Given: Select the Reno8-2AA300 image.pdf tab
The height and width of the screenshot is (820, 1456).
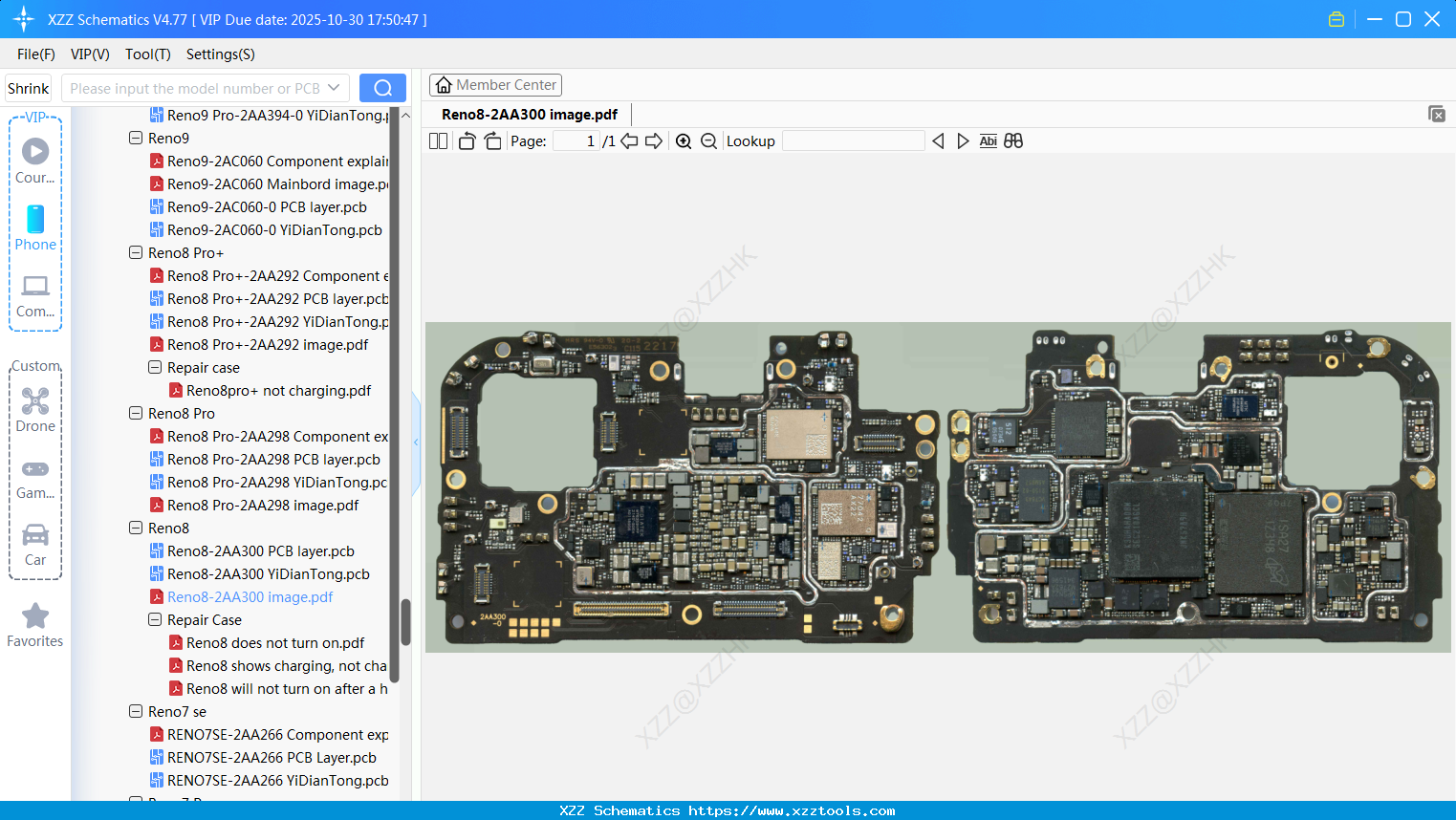Looking at the screenshot, I should pos(530,115).
